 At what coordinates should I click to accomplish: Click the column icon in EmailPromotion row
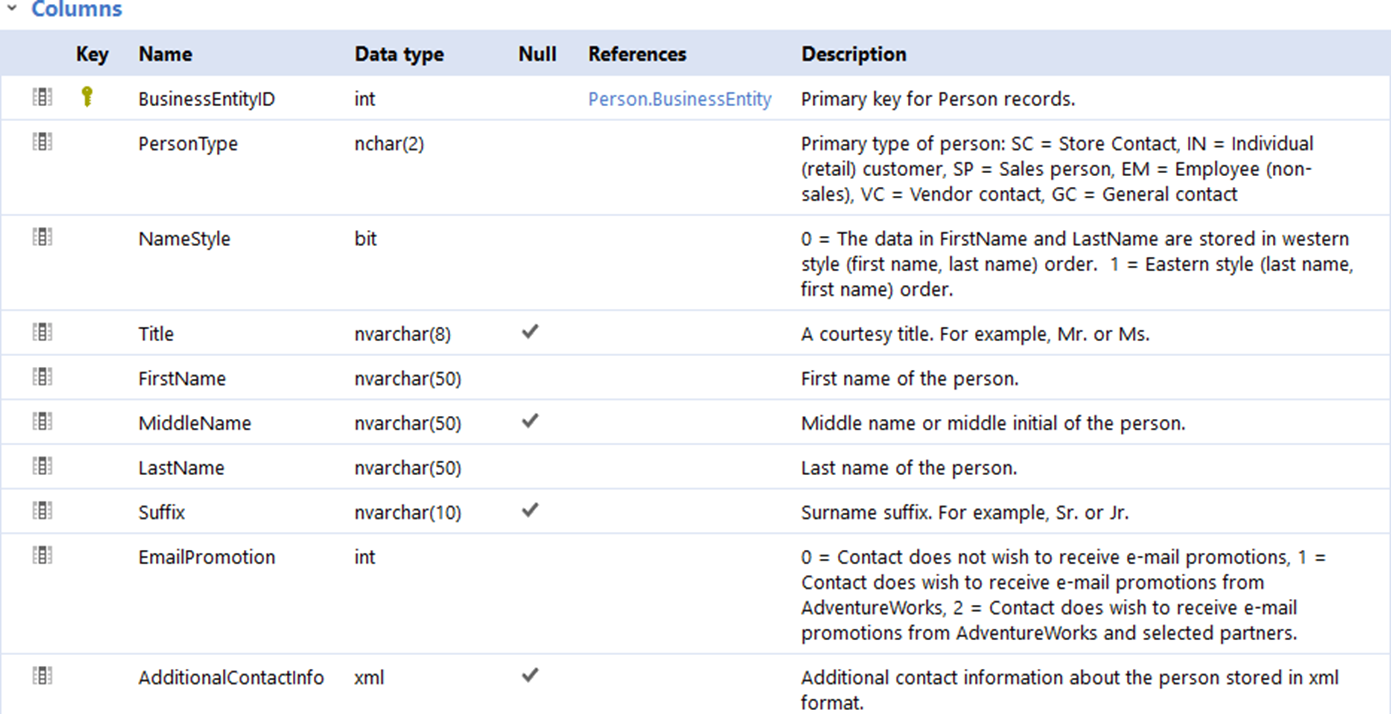(42, 555)
